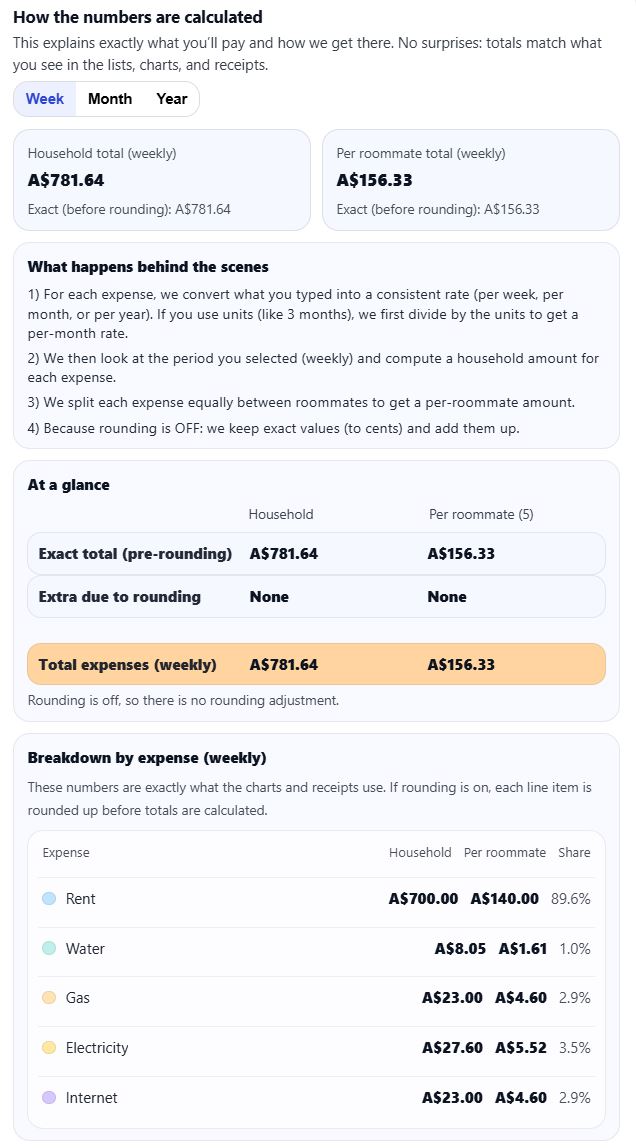Switch to the Month tab

pos(110,99)
